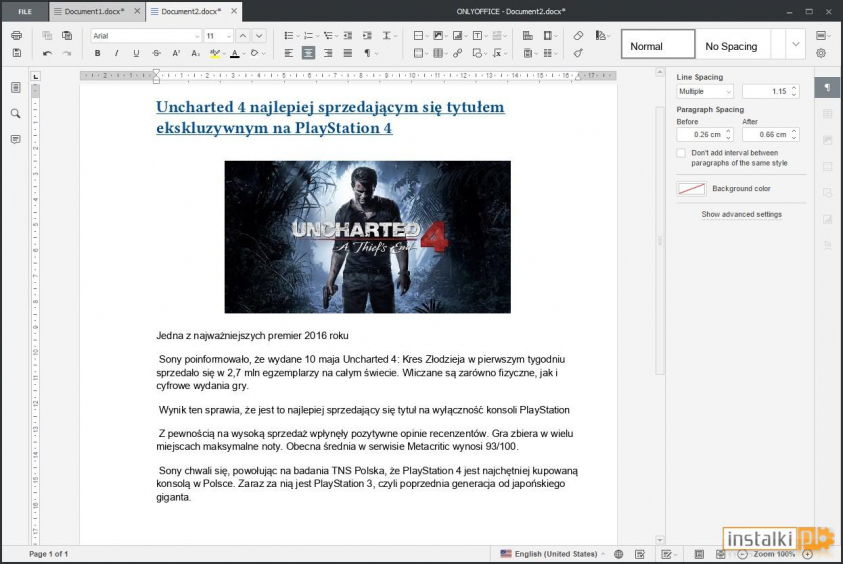Switch to the Document1.docx tab
This screenshot has width=843, height=564.
94,11
